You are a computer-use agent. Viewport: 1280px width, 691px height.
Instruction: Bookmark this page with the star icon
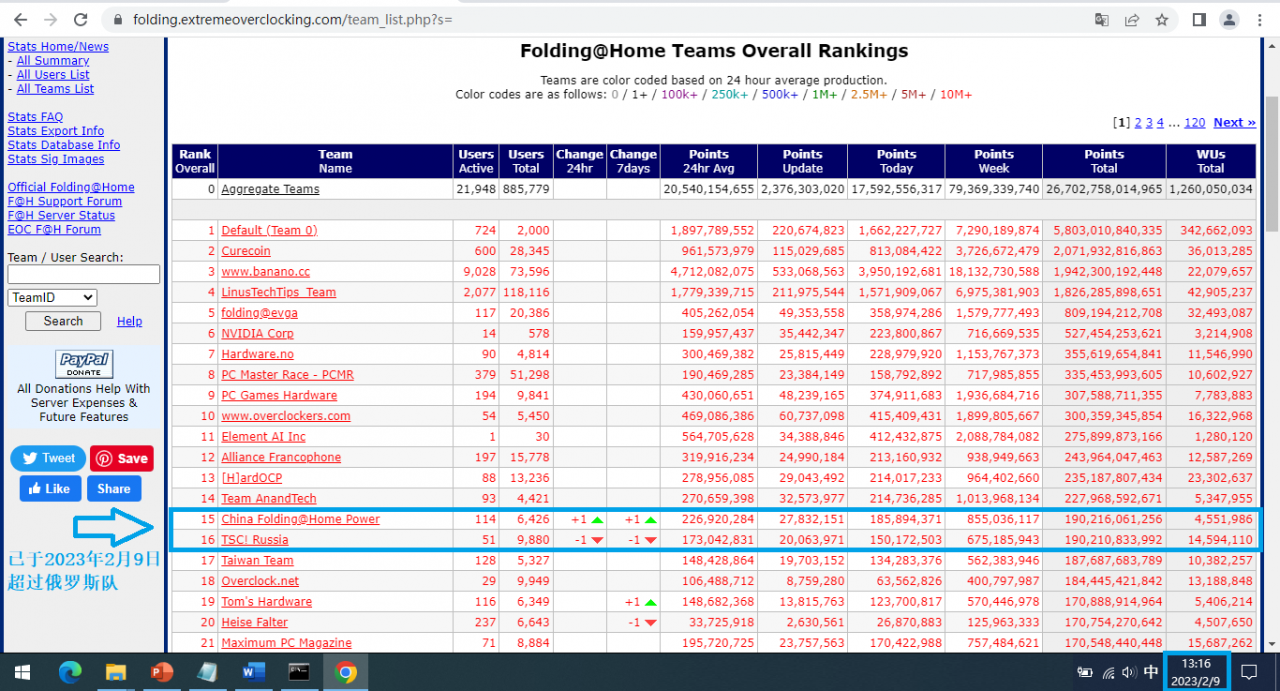point(1161,19)
